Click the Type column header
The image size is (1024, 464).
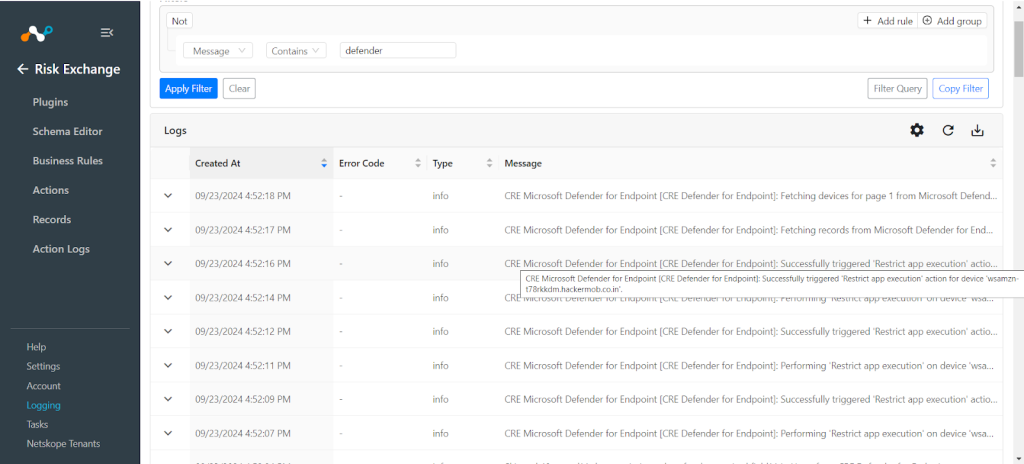tap(462, 163)
